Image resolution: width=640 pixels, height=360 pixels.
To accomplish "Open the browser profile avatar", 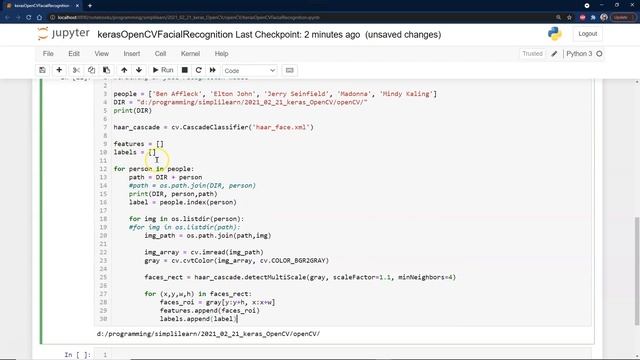I will click(x=604, y=18).
